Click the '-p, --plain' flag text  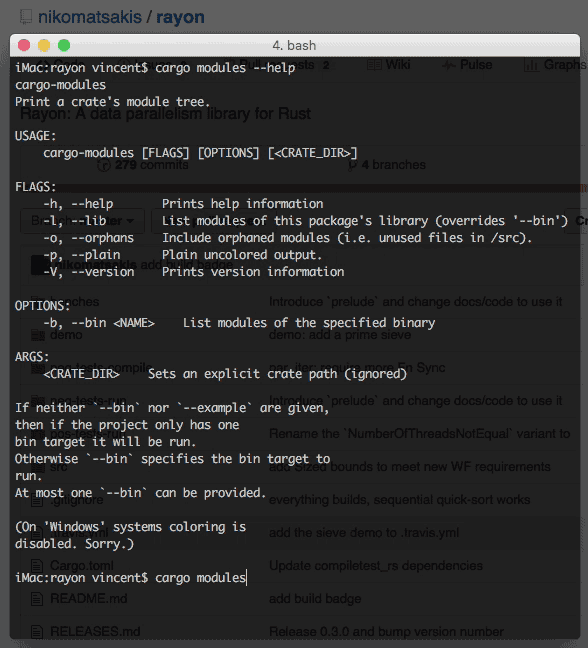pyautogui.click(x=81, y=255)
